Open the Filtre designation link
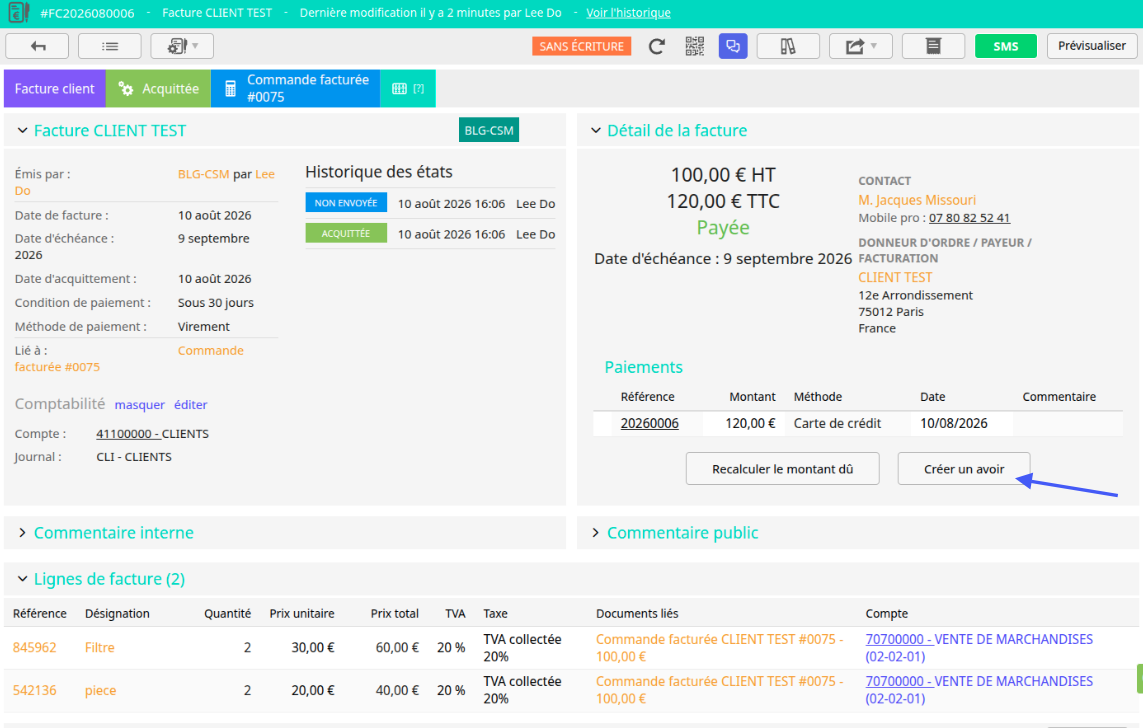Screen dimensions: 1143x728 point(99,647)
